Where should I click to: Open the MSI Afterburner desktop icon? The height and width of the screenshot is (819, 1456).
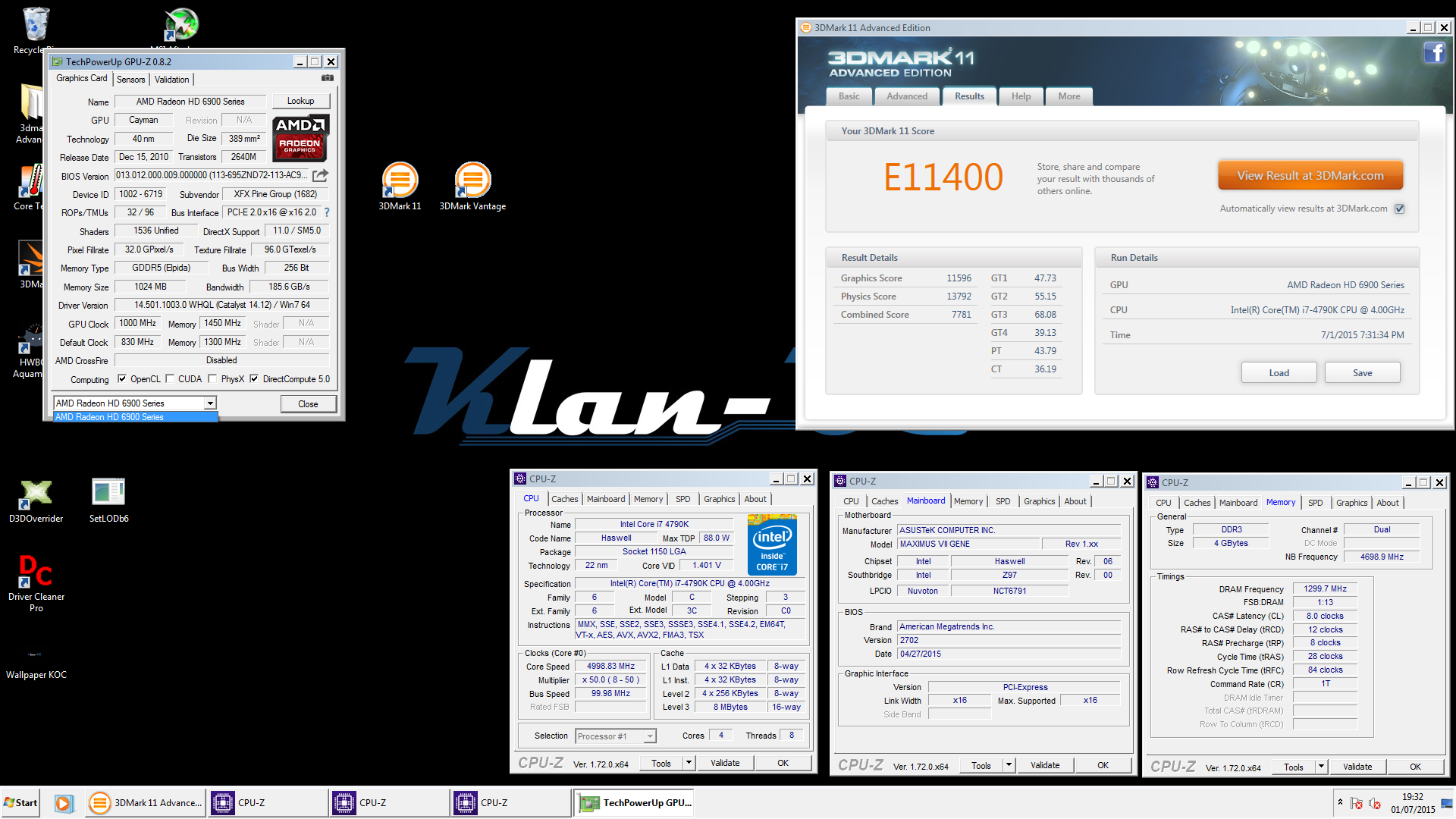pyautogui.click(x=181, y=25)
